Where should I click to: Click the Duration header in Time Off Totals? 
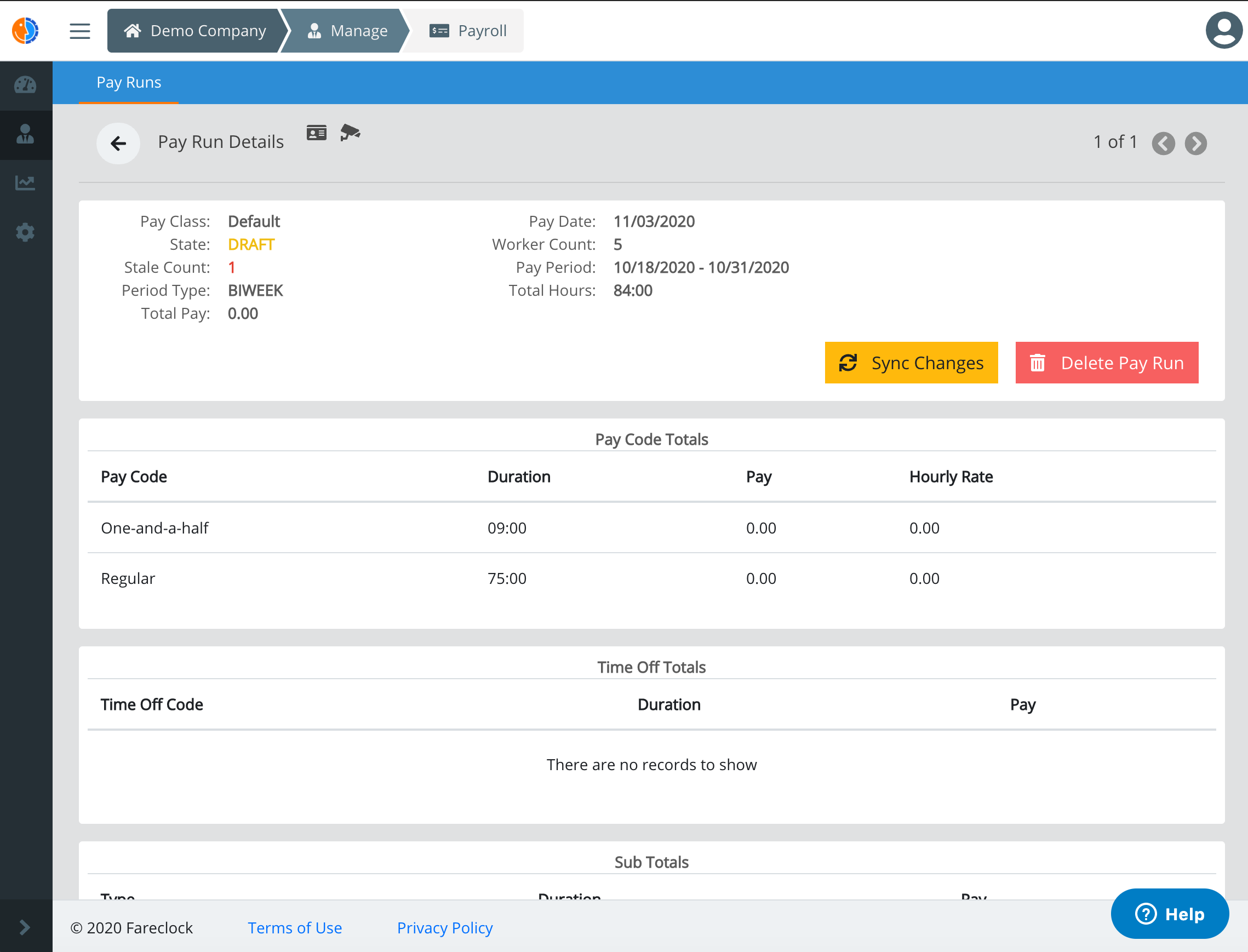tap(669, 705)
